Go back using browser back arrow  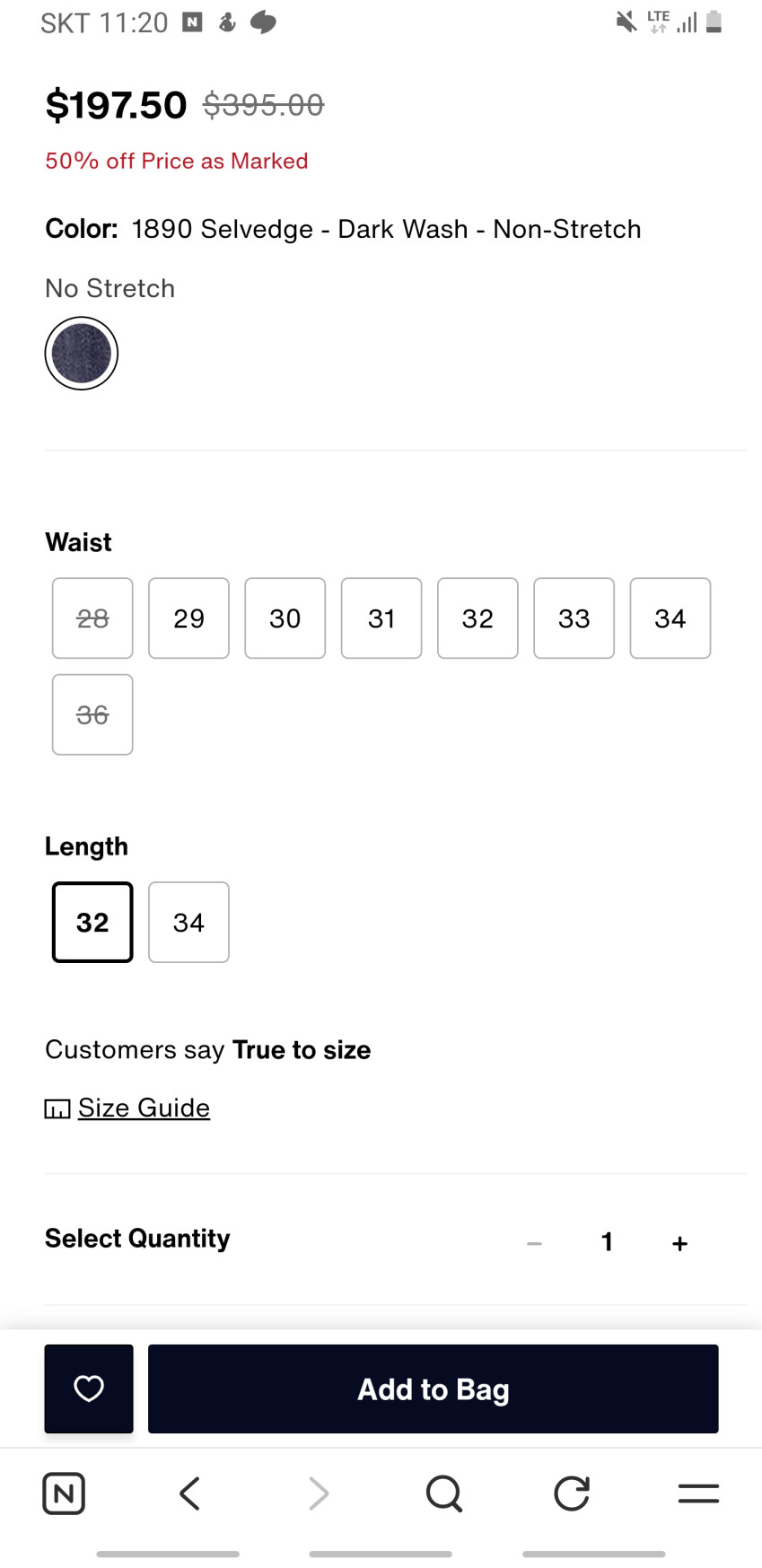(x=189, y=1494)
